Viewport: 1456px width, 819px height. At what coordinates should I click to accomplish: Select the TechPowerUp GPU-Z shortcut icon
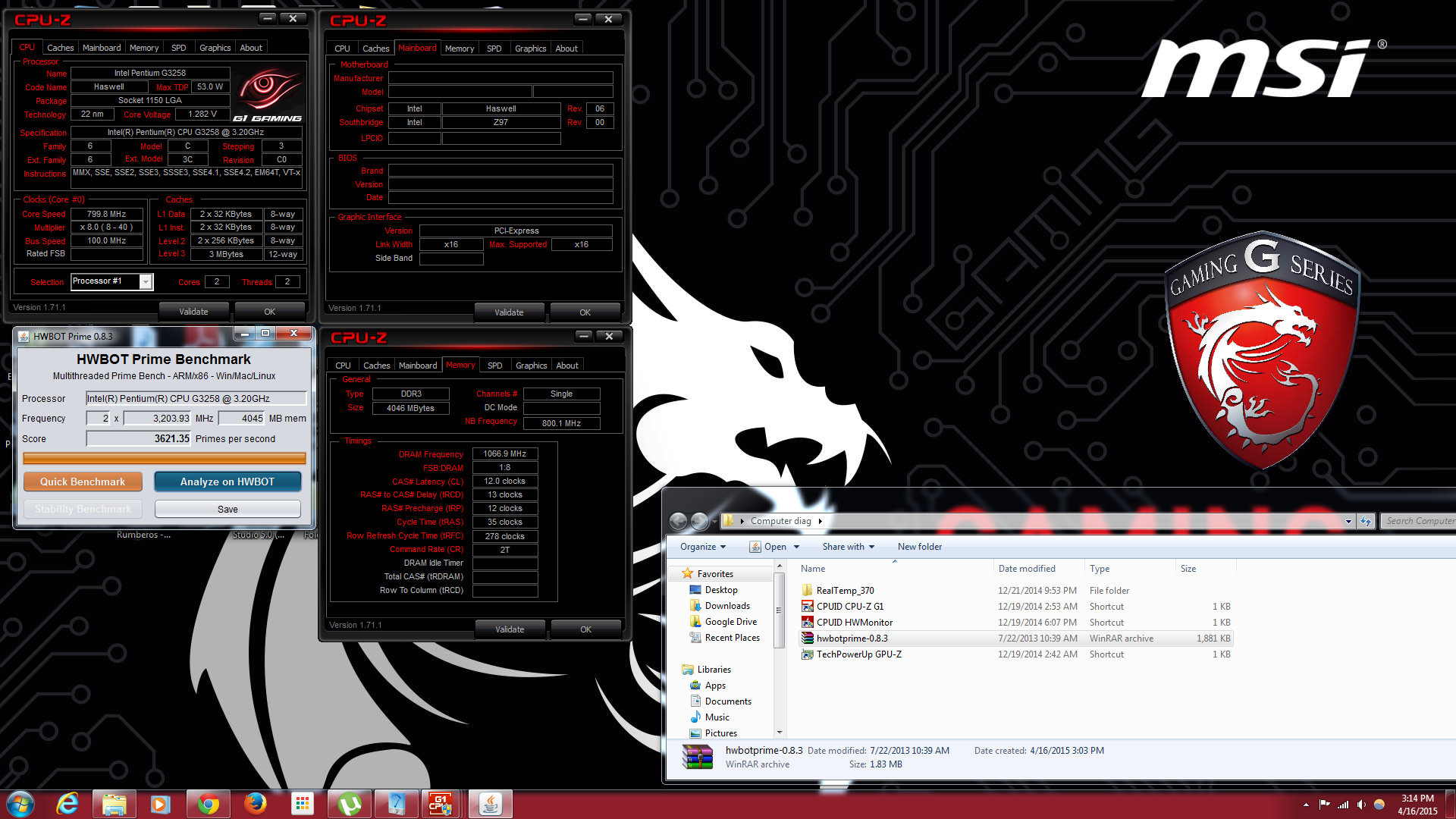point(807,654)
